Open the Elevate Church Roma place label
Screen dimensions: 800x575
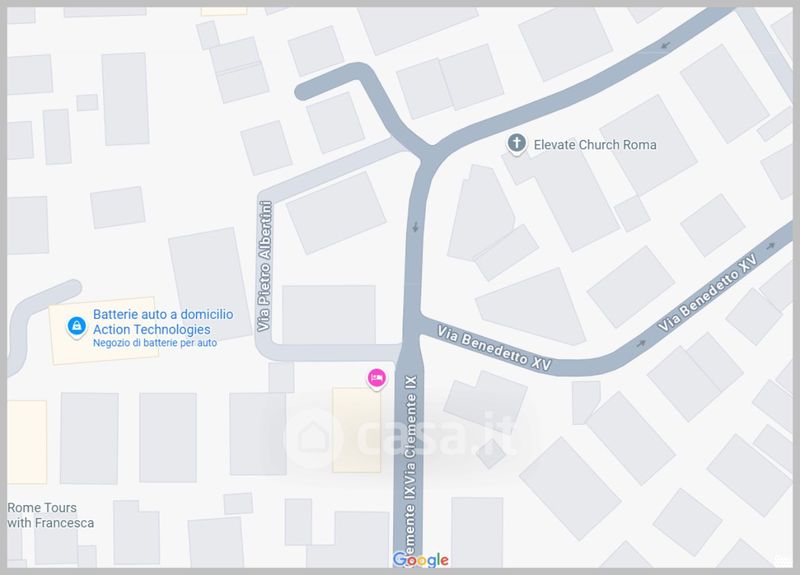(595, 145)
